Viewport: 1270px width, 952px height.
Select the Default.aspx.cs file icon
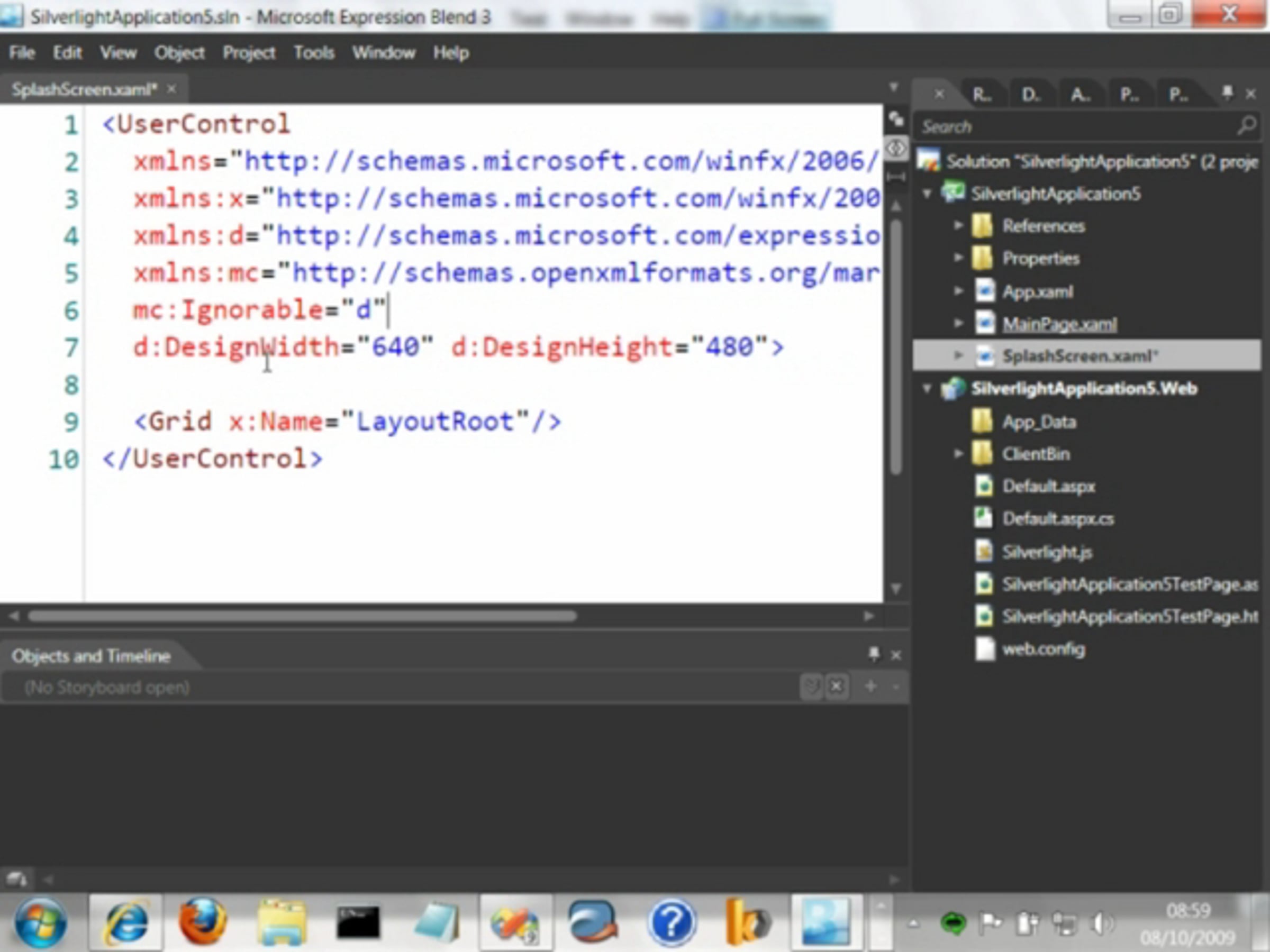[984, 518]
